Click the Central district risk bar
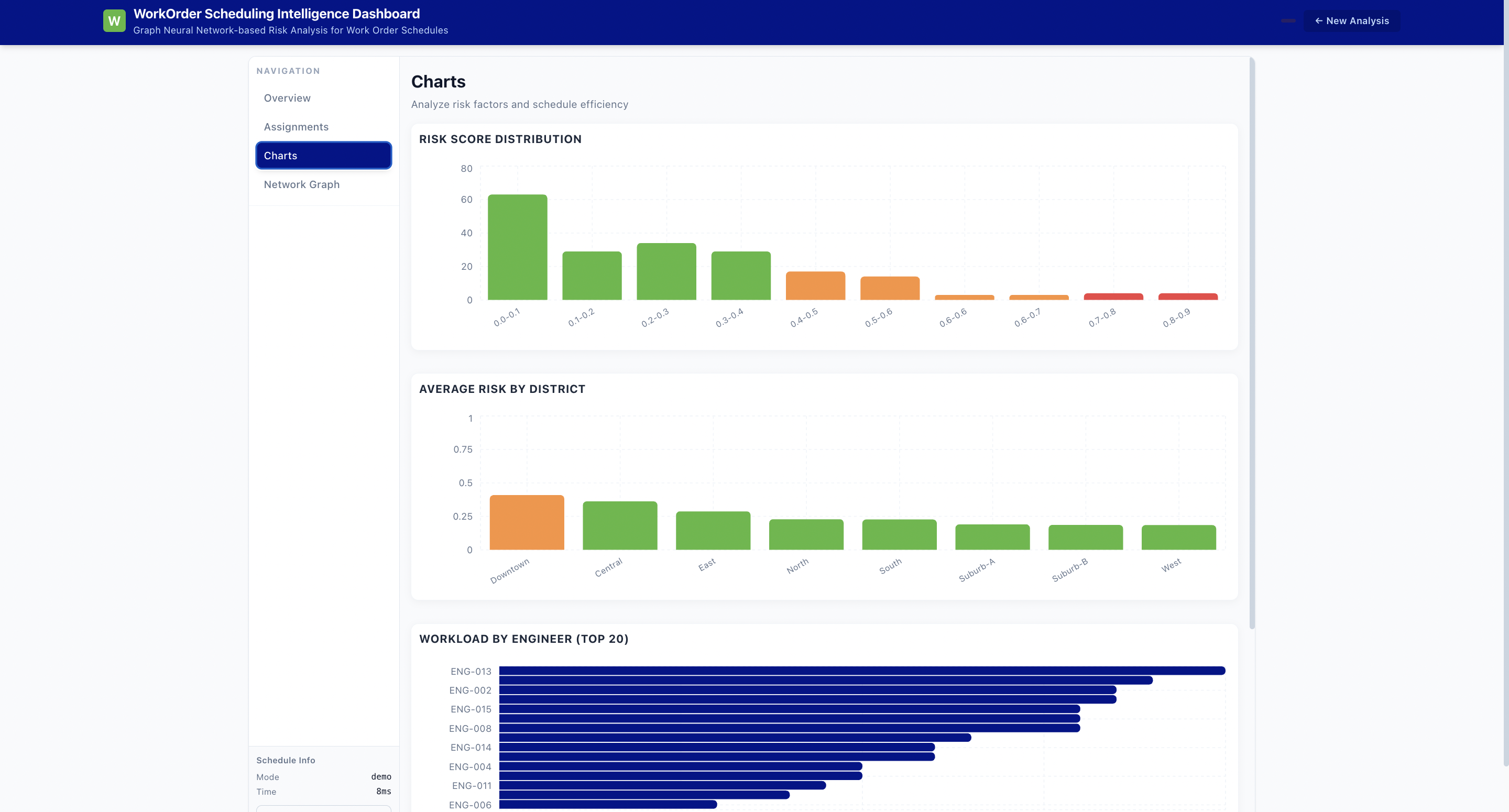The width and height of the screenshot is (1509, 812). point(620,525)
